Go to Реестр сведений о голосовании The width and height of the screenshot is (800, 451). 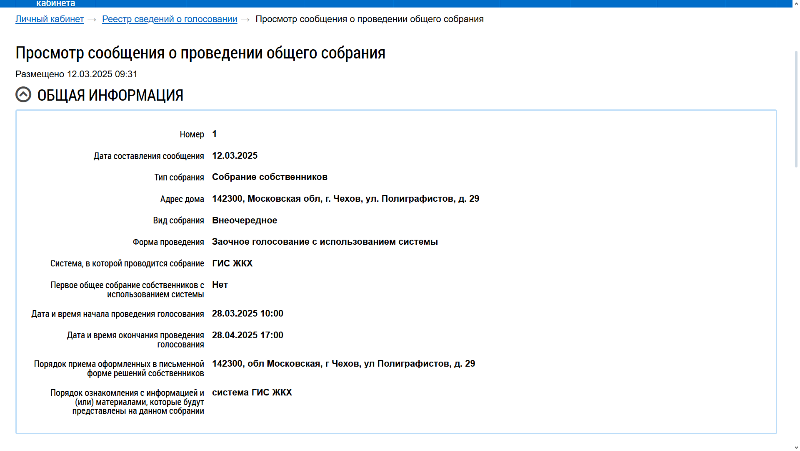tap(169, 19)
